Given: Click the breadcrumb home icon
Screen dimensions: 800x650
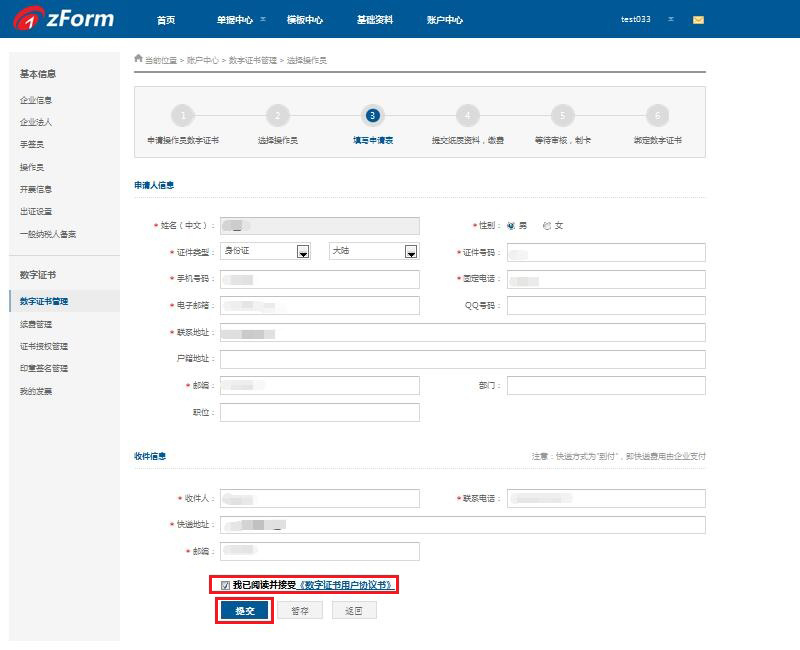Looking at the screenshot, I should pyautogui.click(x=138, y=59).
